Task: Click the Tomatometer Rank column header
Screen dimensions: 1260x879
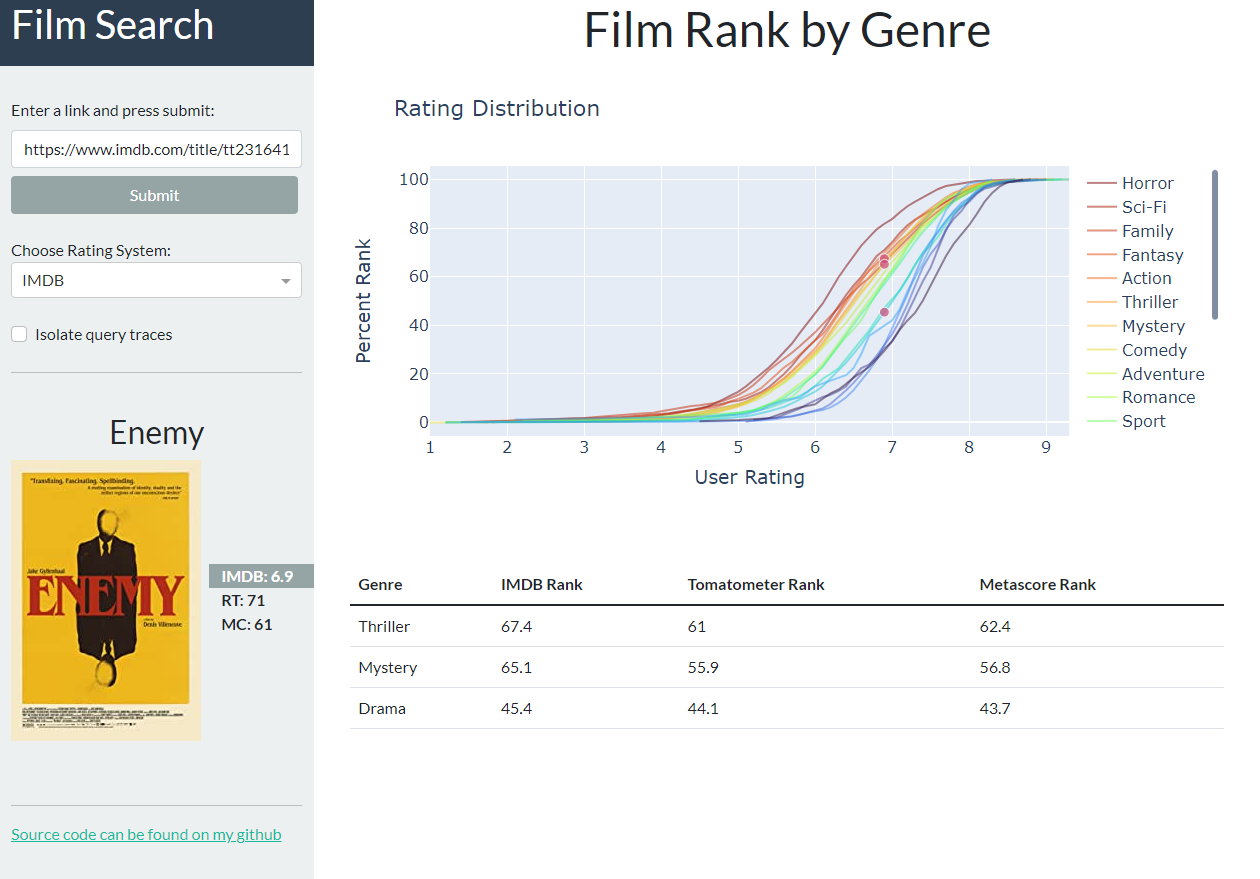Action: click(756, 584)
